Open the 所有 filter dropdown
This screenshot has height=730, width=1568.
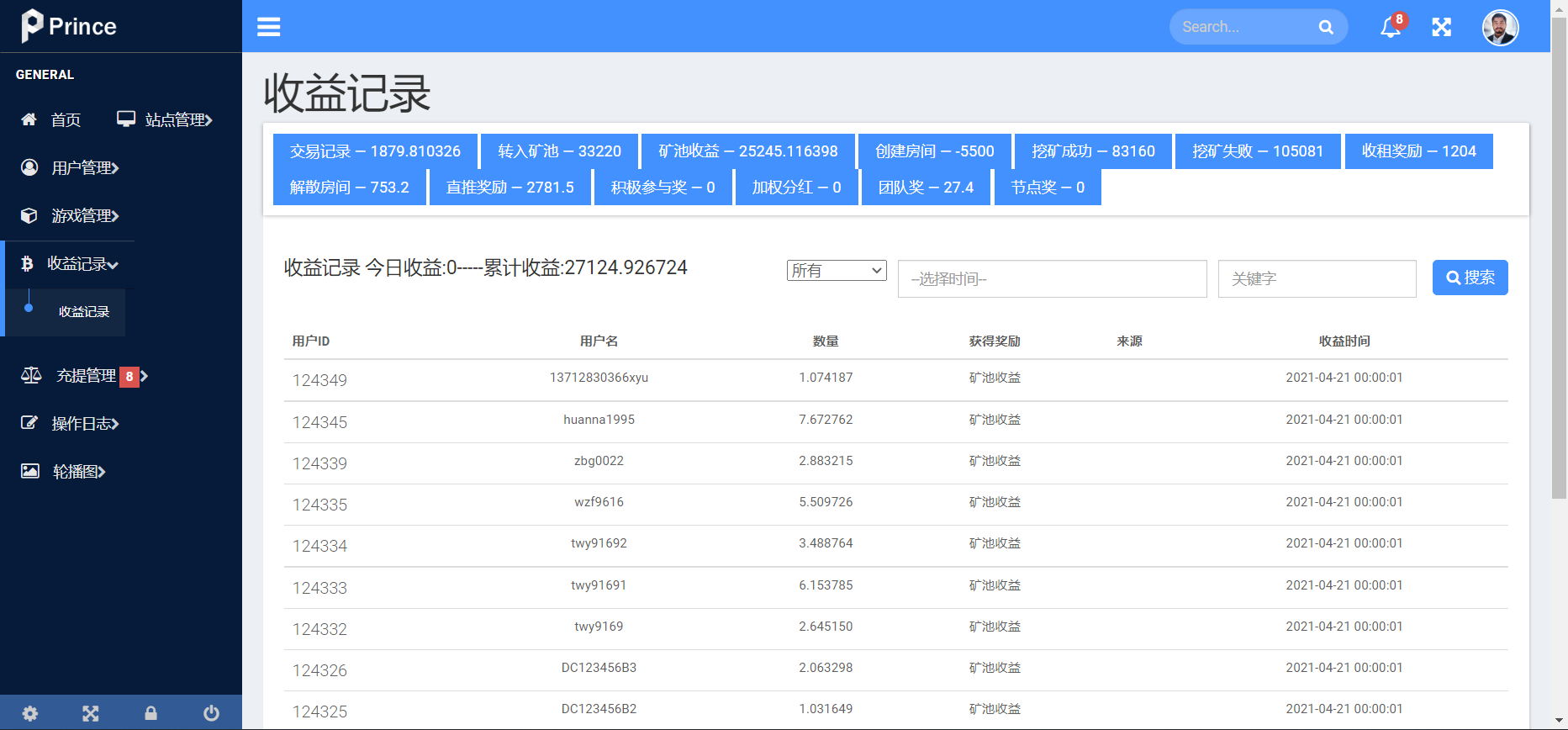837,270
